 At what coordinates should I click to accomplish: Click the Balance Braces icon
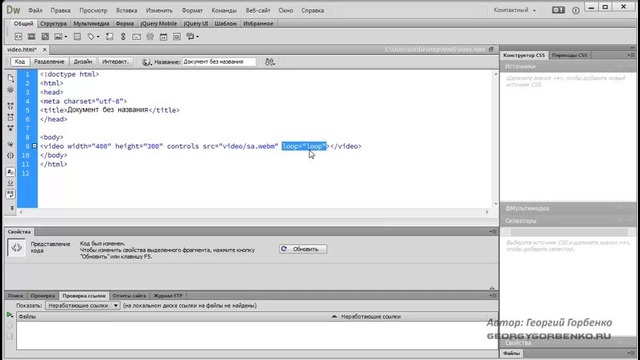tap(11, 156)
